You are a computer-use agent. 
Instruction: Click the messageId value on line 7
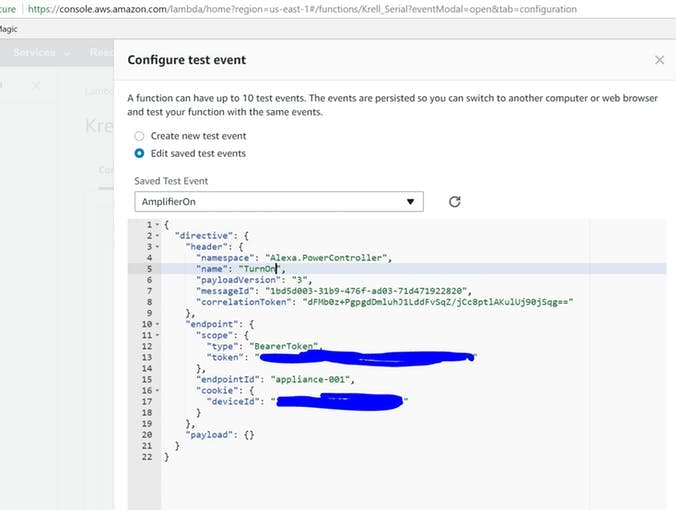(x=366, y=291)
